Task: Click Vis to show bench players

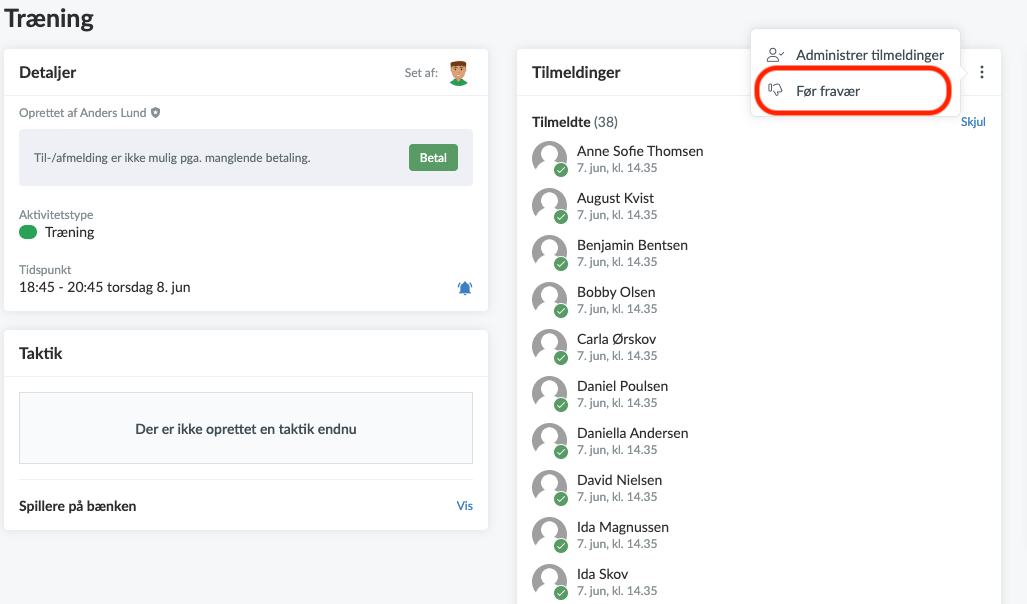Action: click(465, 506)
